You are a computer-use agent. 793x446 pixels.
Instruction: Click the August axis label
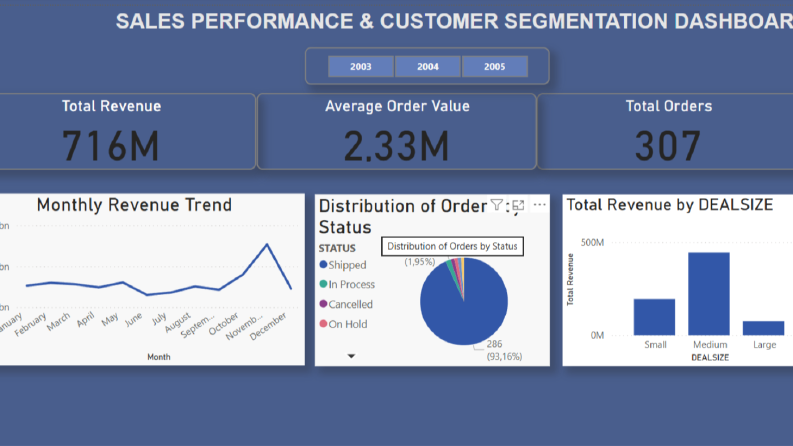pos(178,323)
